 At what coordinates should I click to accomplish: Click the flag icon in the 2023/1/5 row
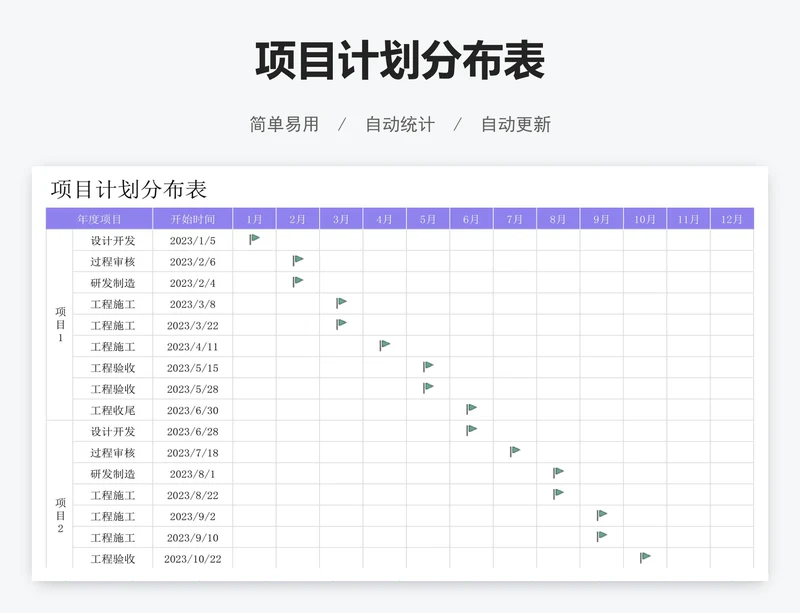point(255,239)
